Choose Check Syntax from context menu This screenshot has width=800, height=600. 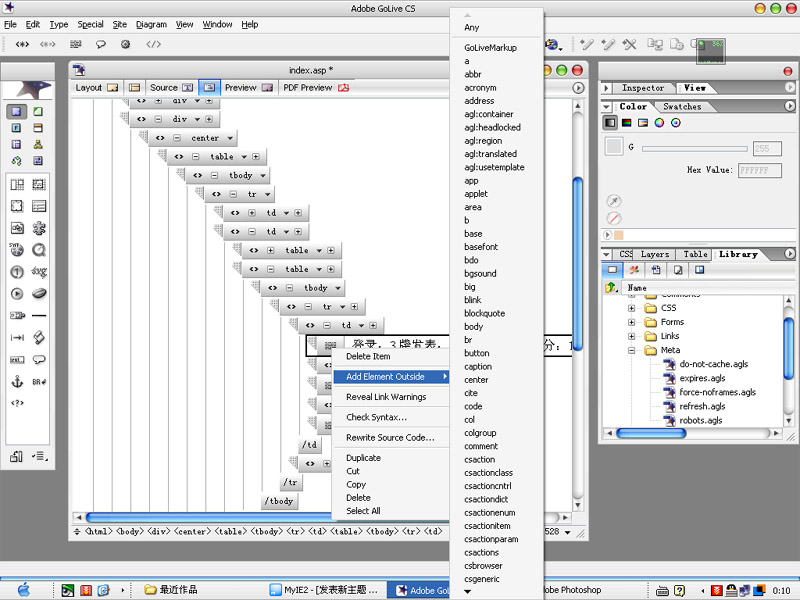(x=376, y=417)
